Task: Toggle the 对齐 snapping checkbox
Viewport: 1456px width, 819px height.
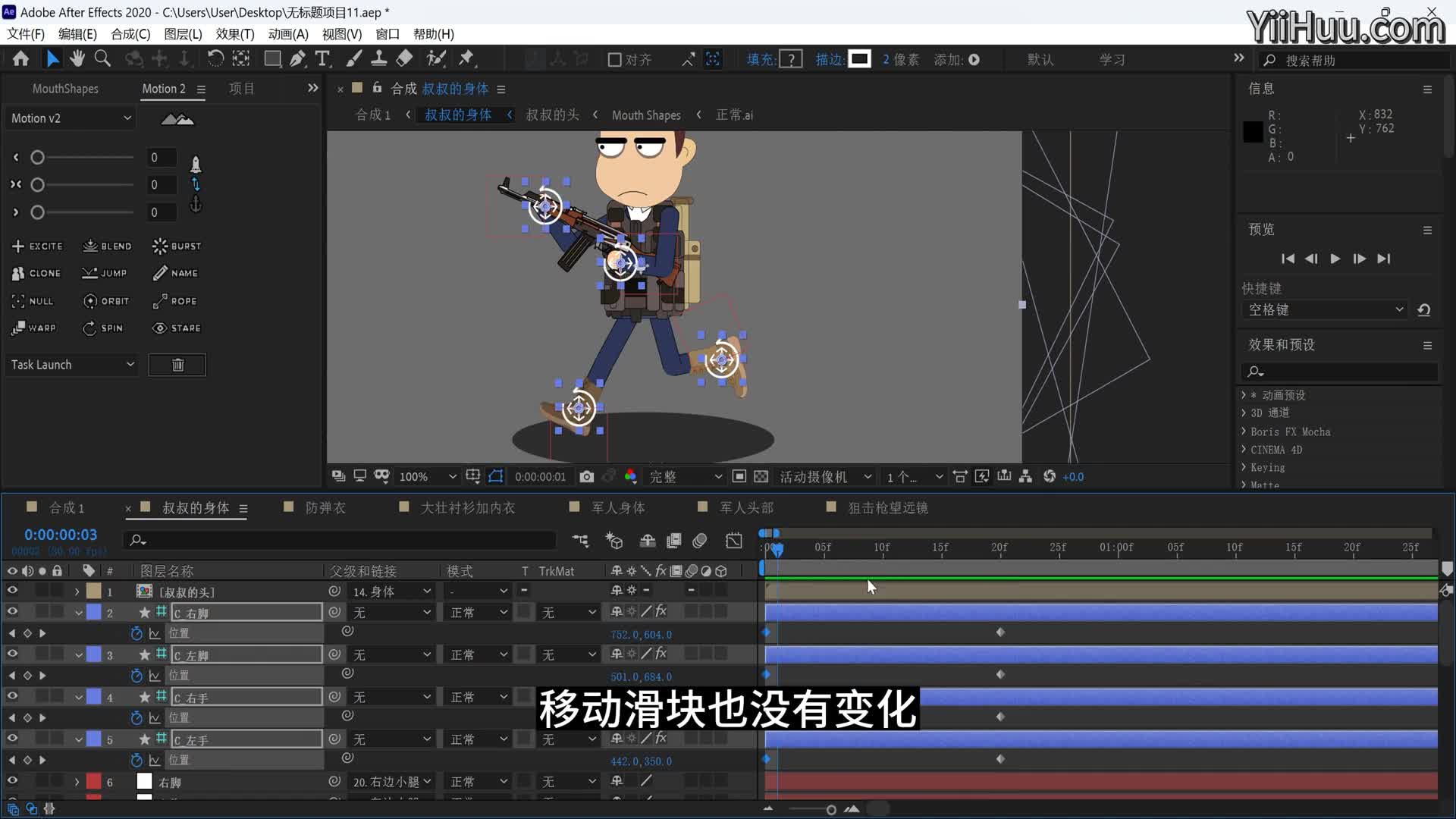Action: tap(615, 59)
